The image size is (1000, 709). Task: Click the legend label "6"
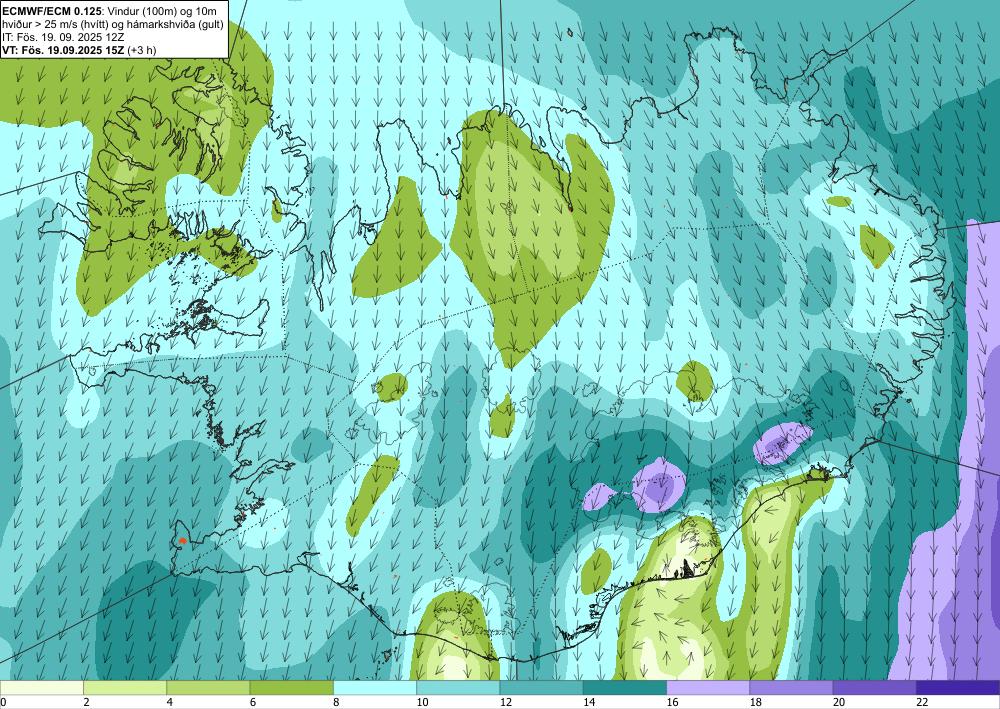pyautogui.click(x=253, y=703)
